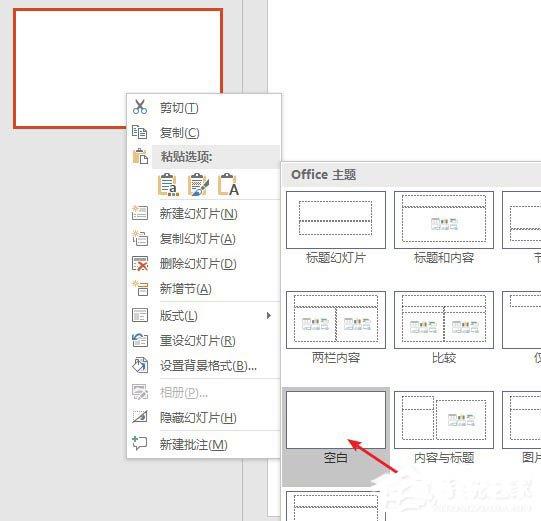The width and height of the screenshot is (541, 521).
Task: Click the scissors Cut icon
Action: (140, 107)
